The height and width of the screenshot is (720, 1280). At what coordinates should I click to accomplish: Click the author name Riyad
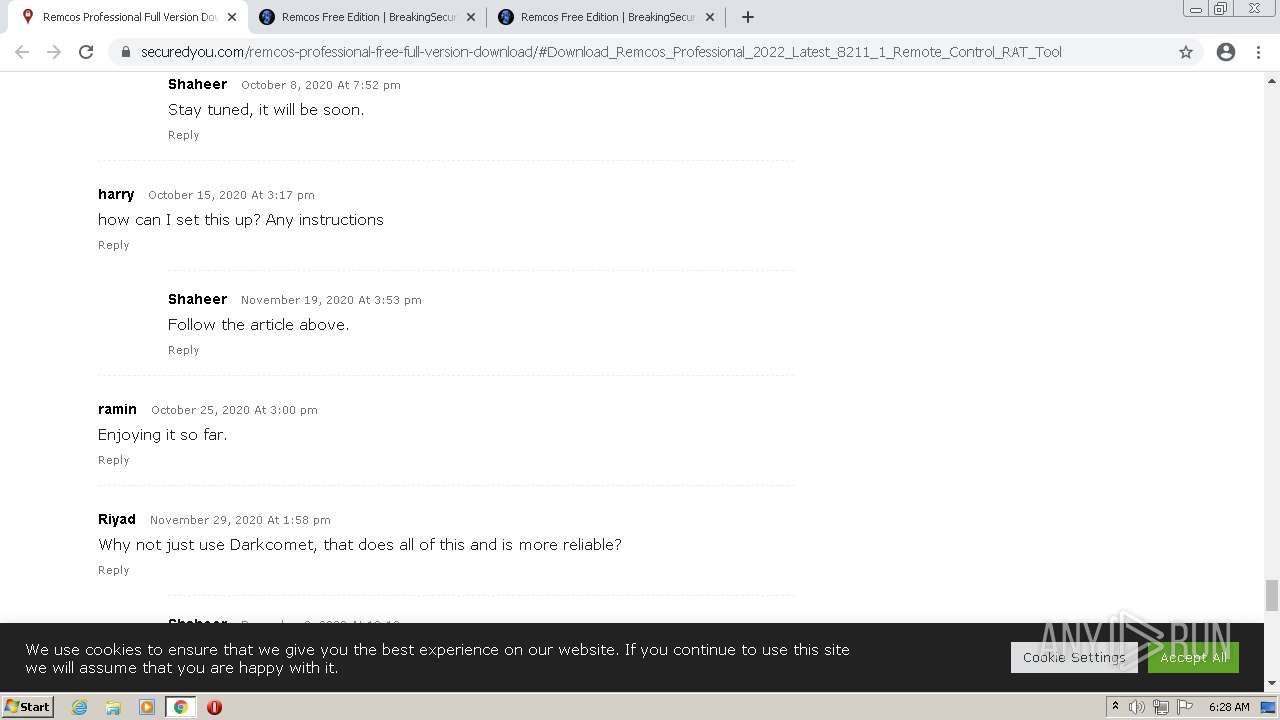(x=116, y=519)
